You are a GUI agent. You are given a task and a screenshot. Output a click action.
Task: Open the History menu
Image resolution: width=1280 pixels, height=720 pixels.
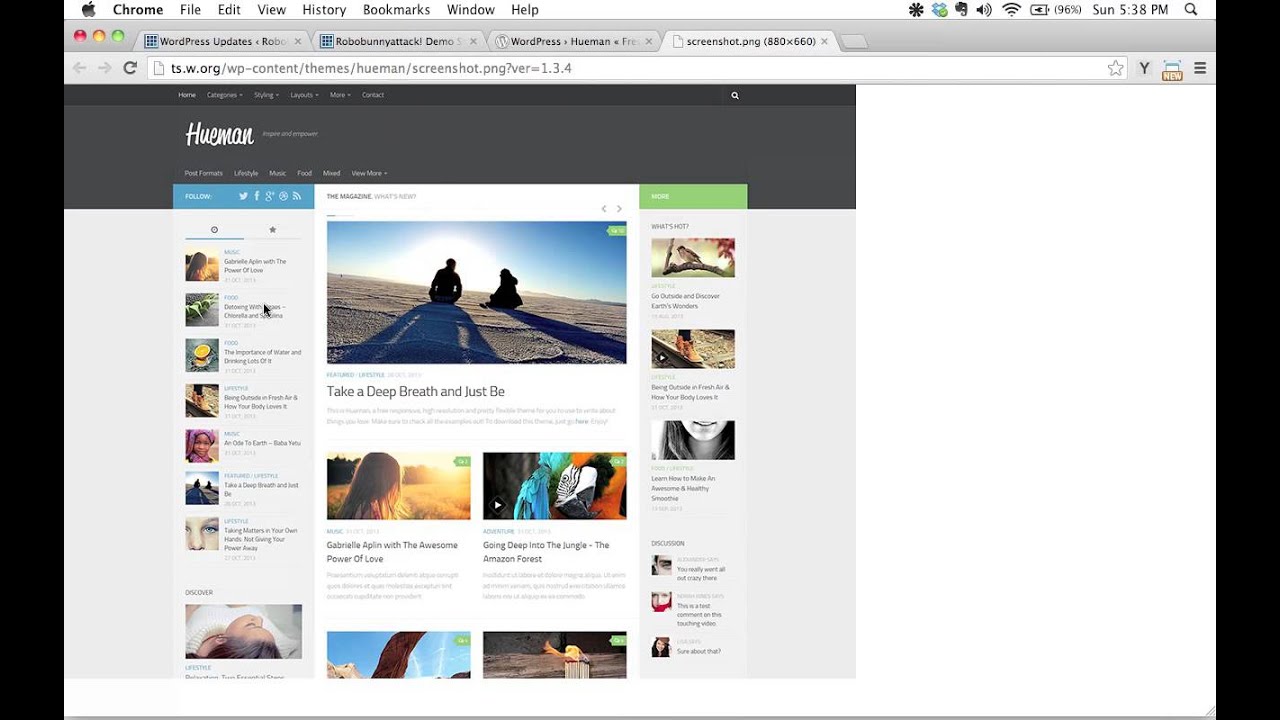(324, 9)
